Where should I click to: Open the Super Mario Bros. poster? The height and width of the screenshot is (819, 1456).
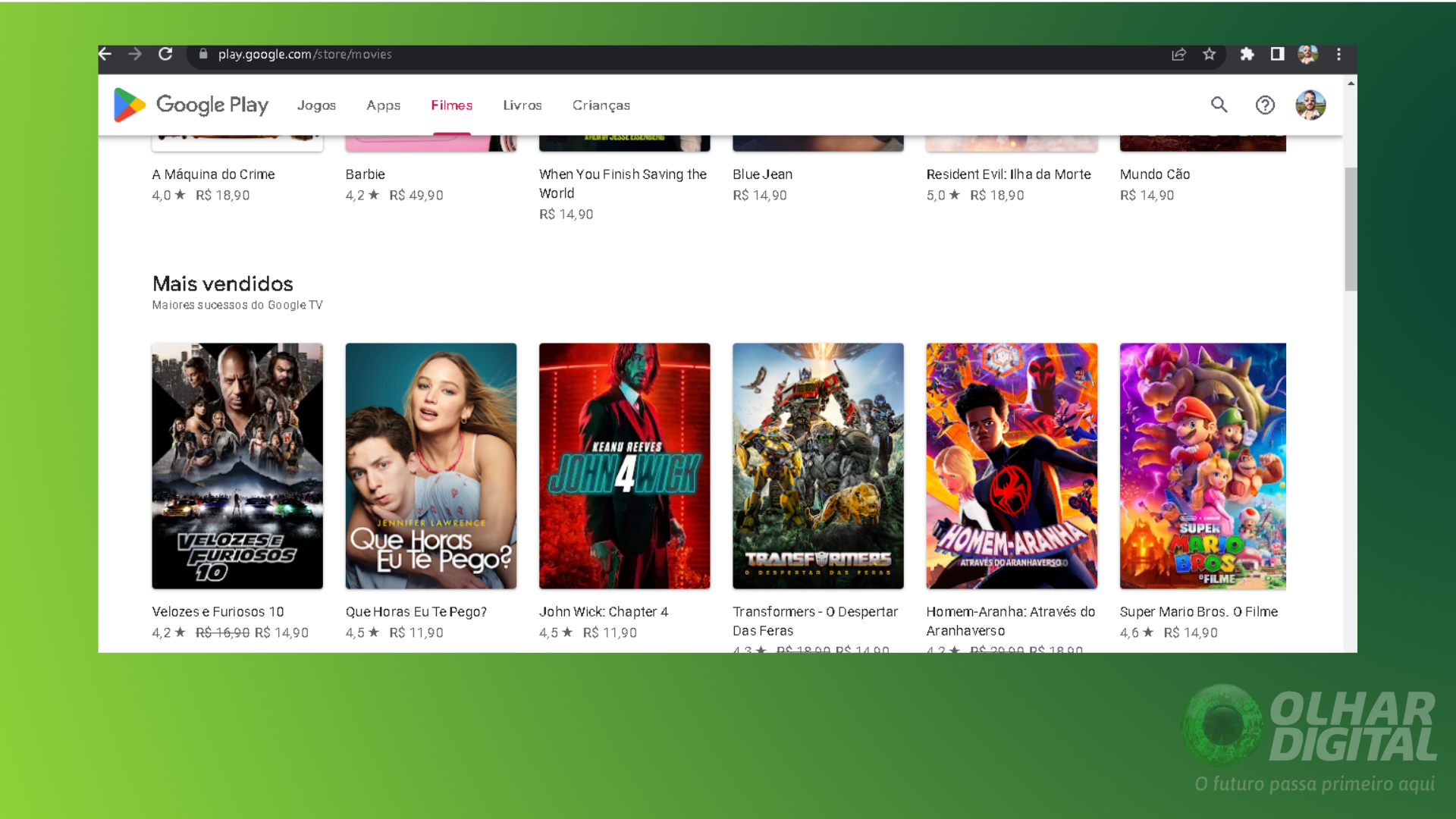pos(1203,466)
